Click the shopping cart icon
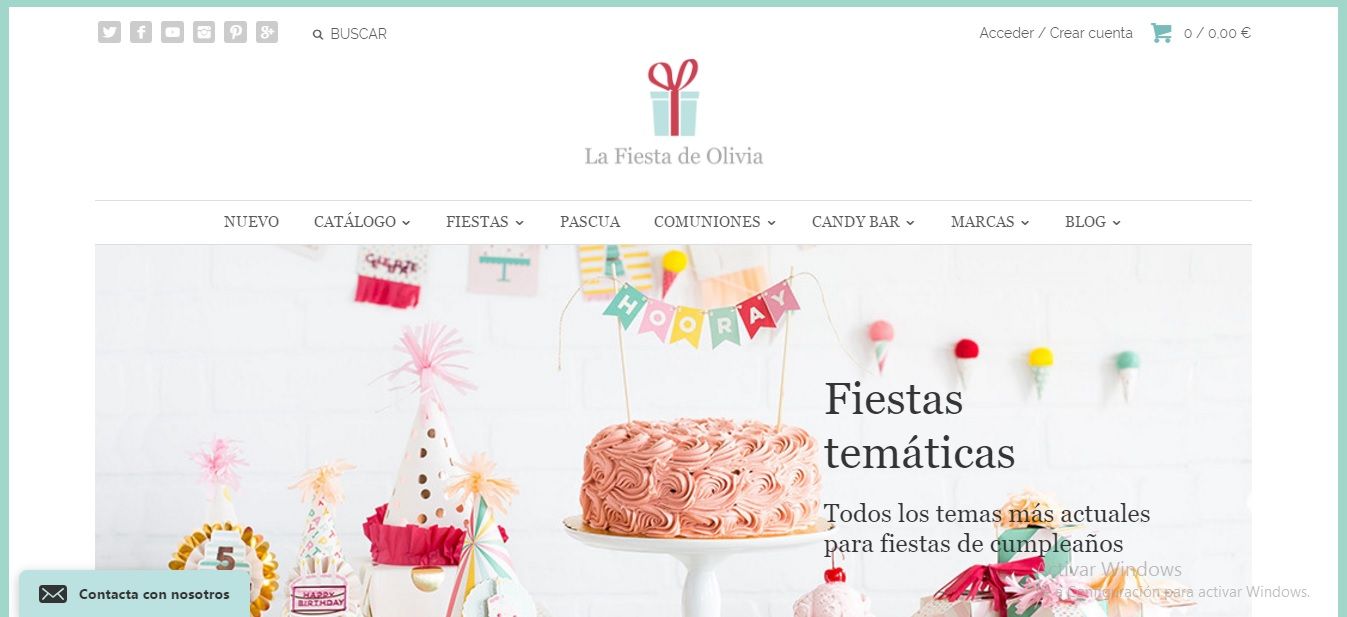 (x=1161, y=33)
